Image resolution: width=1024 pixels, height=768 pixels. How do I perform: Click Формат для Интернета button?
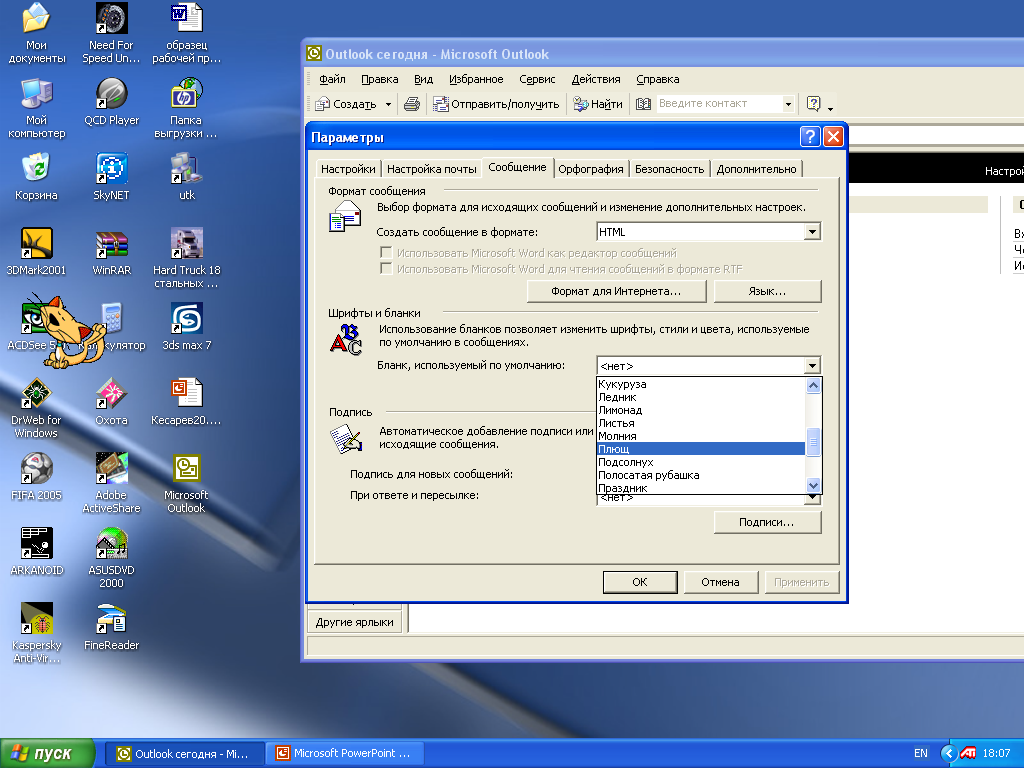(616, 291)
